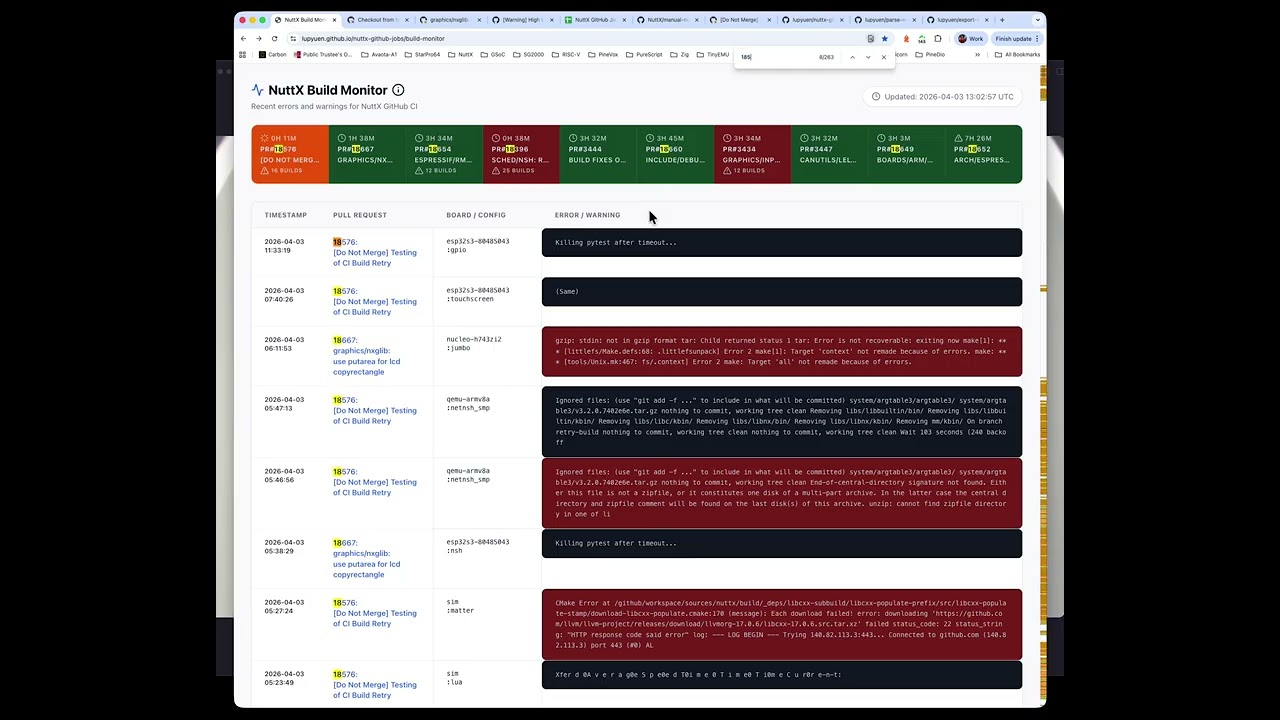Select the PR#18652 ARCH/ESPRES card
The image size is (1280, 720).
[x=983, y=154]
